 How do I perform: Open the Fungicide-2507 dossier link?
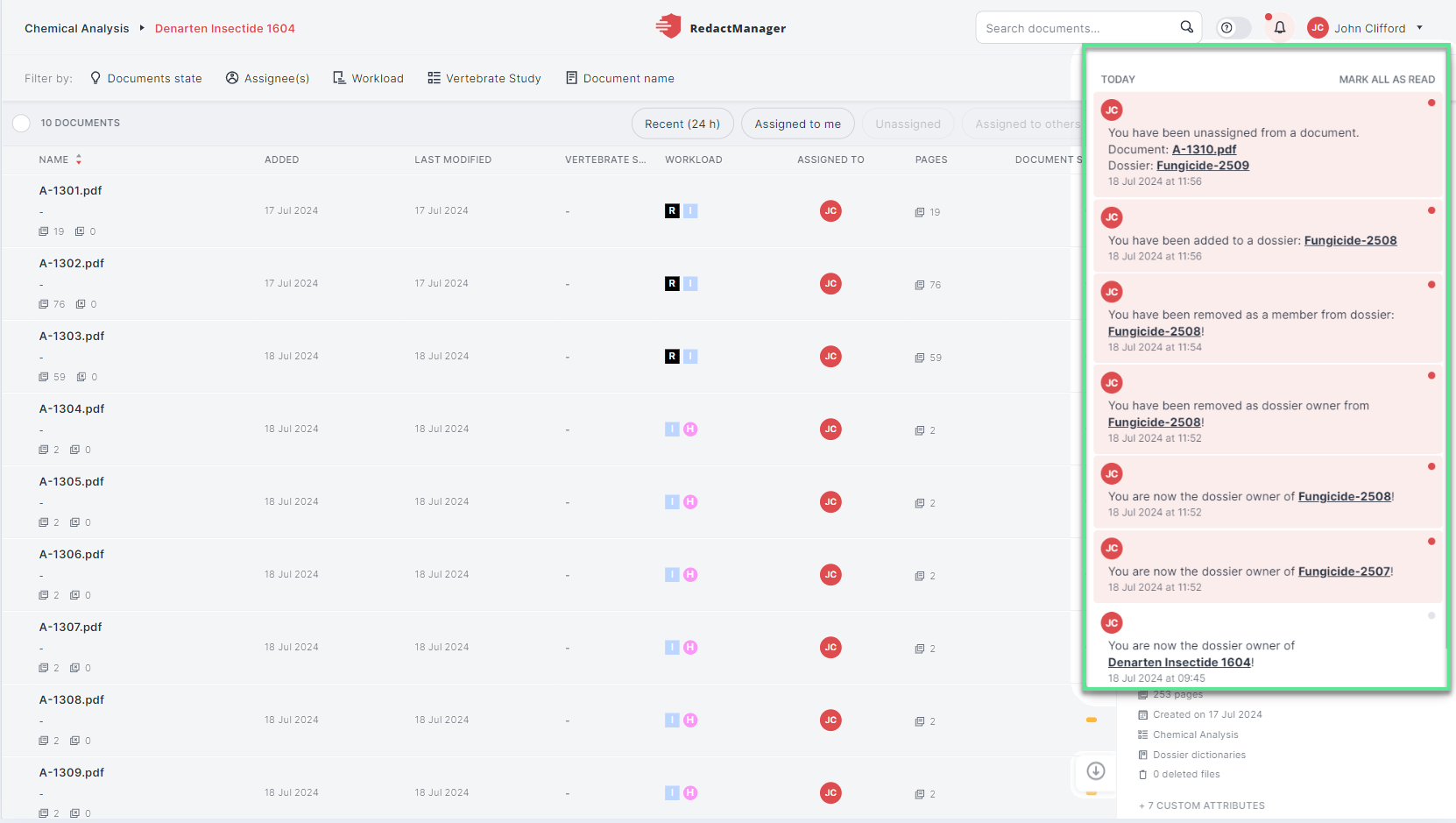(x=1344, y=571)
